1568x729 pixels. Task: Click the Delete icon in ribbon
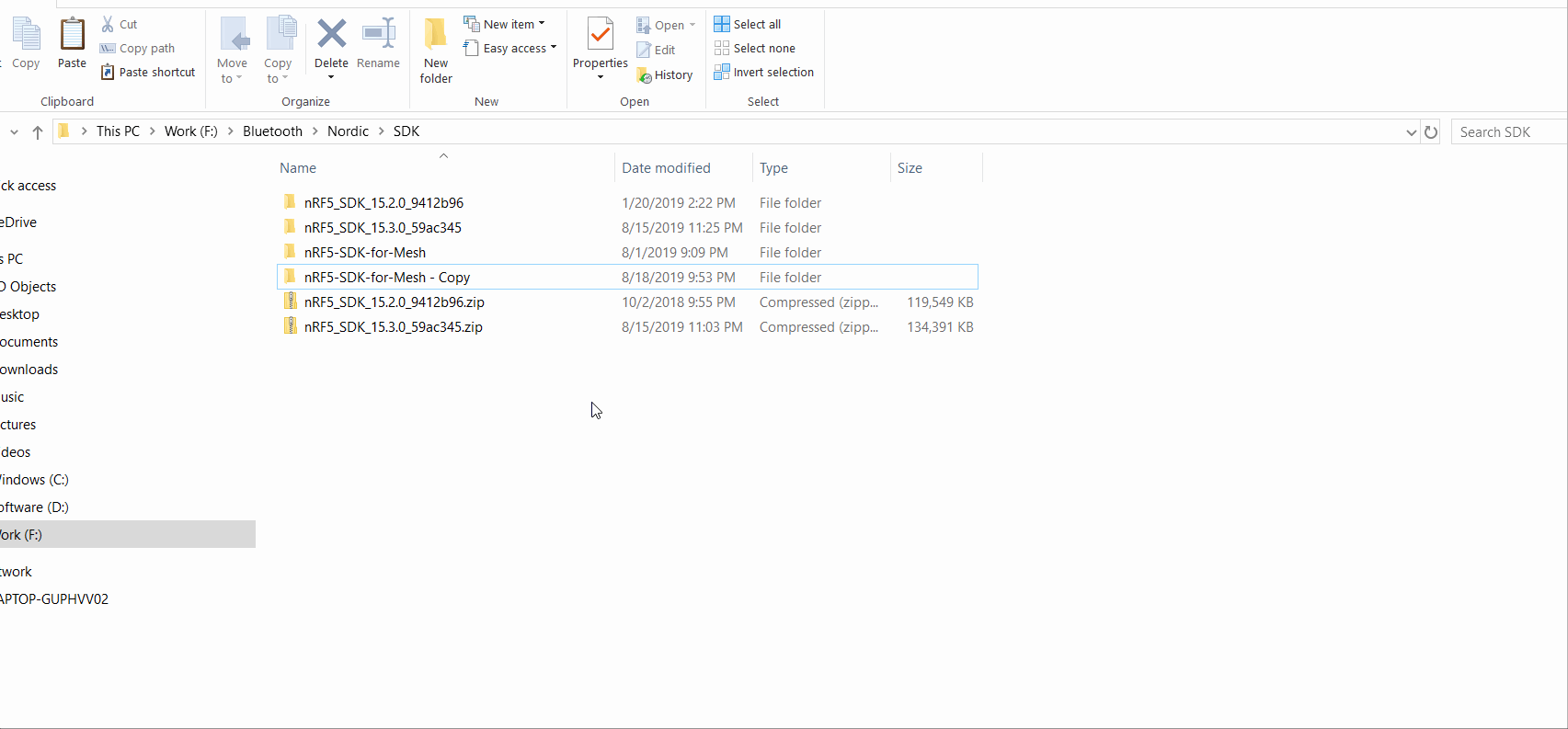[x=331, y=37]
